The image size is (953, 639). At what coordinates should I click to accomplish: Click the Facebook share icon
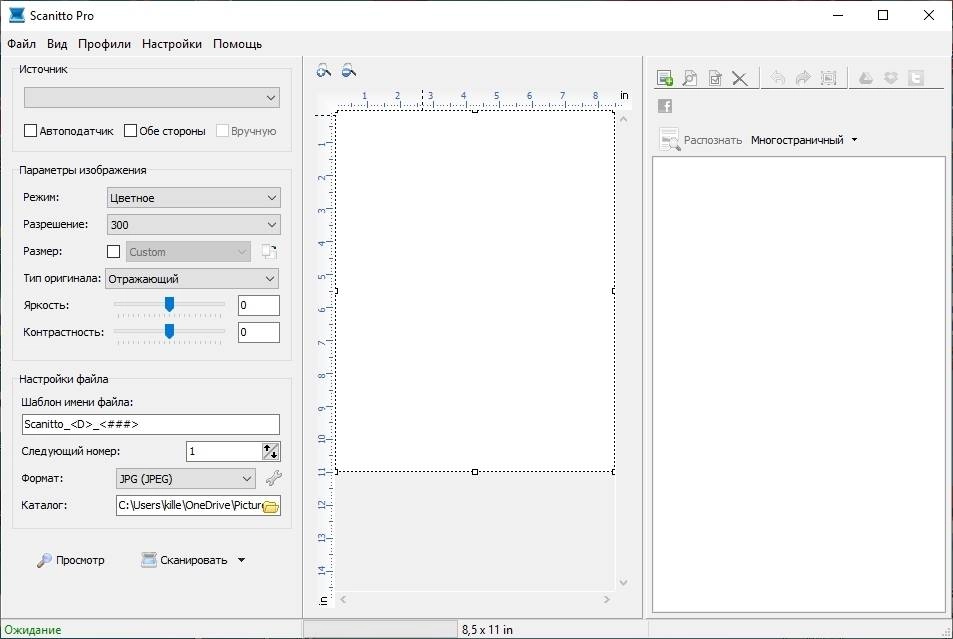(x=665, y=106)
